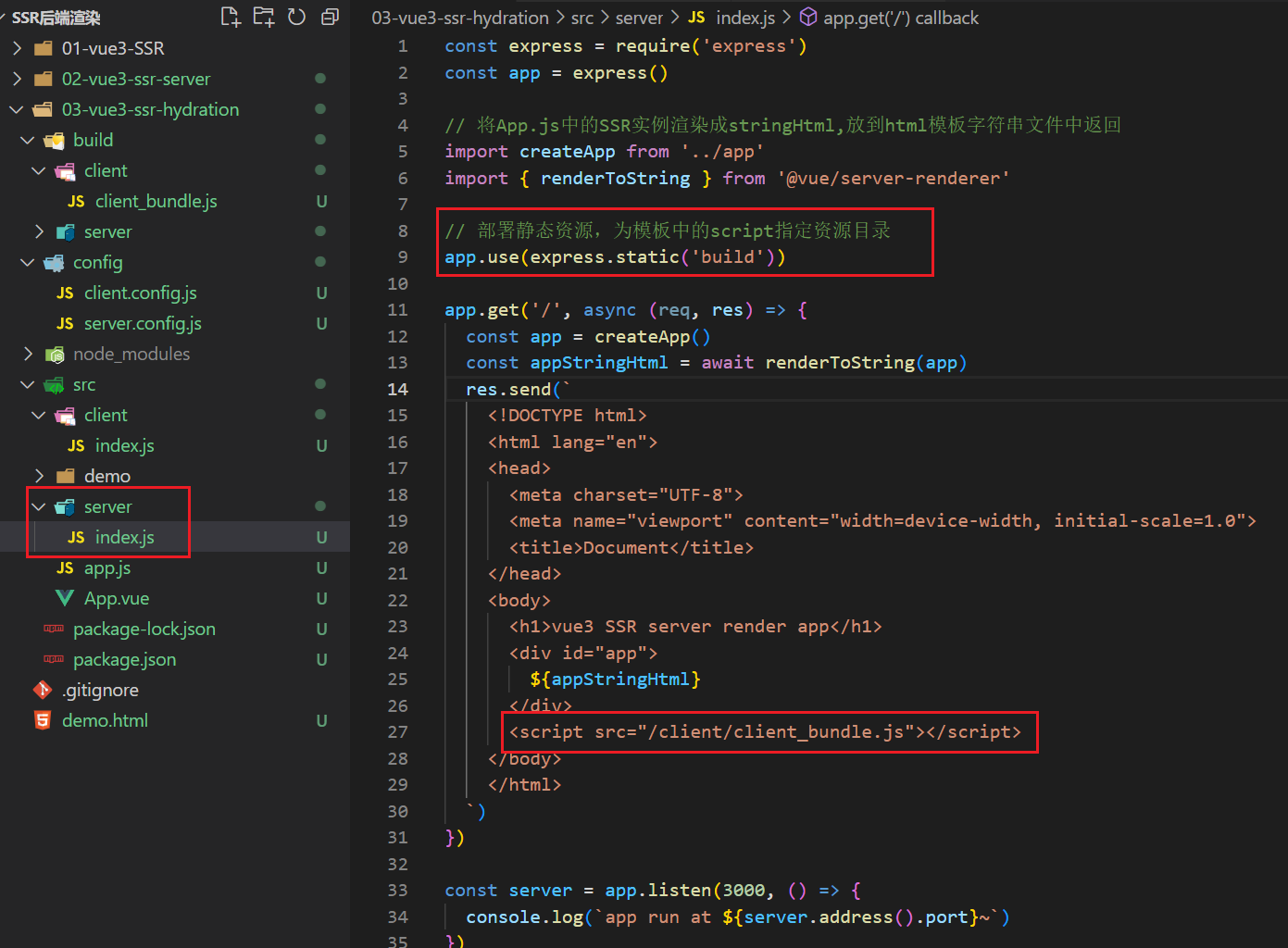1288x948 pixels.
Task: Click the node_modules folder icon
Action: [55, 355]
